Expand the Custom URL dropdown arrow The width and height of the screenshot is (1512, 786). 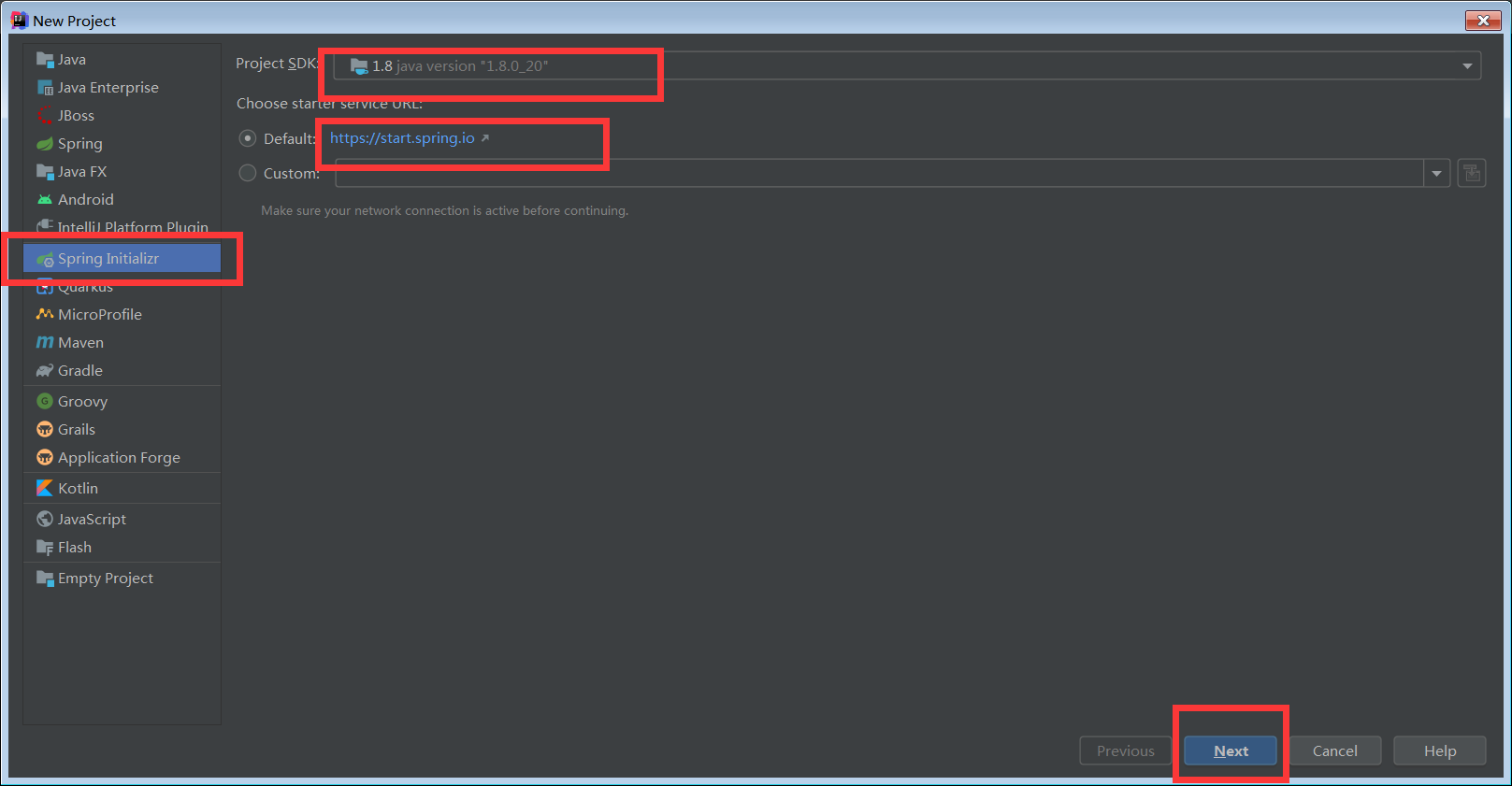1437,173
